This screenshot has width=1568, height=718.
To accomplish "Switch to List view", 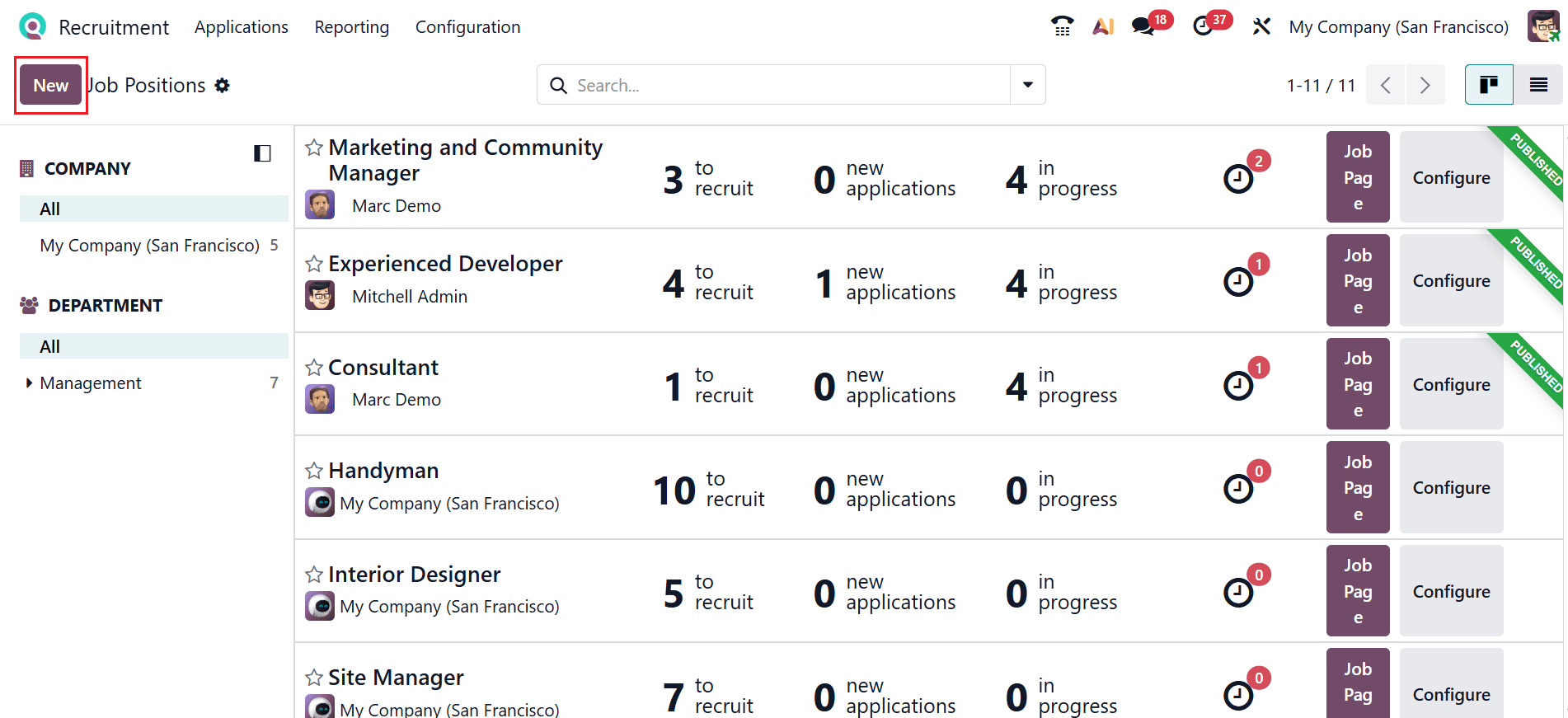I will [x=1538, y=85].
